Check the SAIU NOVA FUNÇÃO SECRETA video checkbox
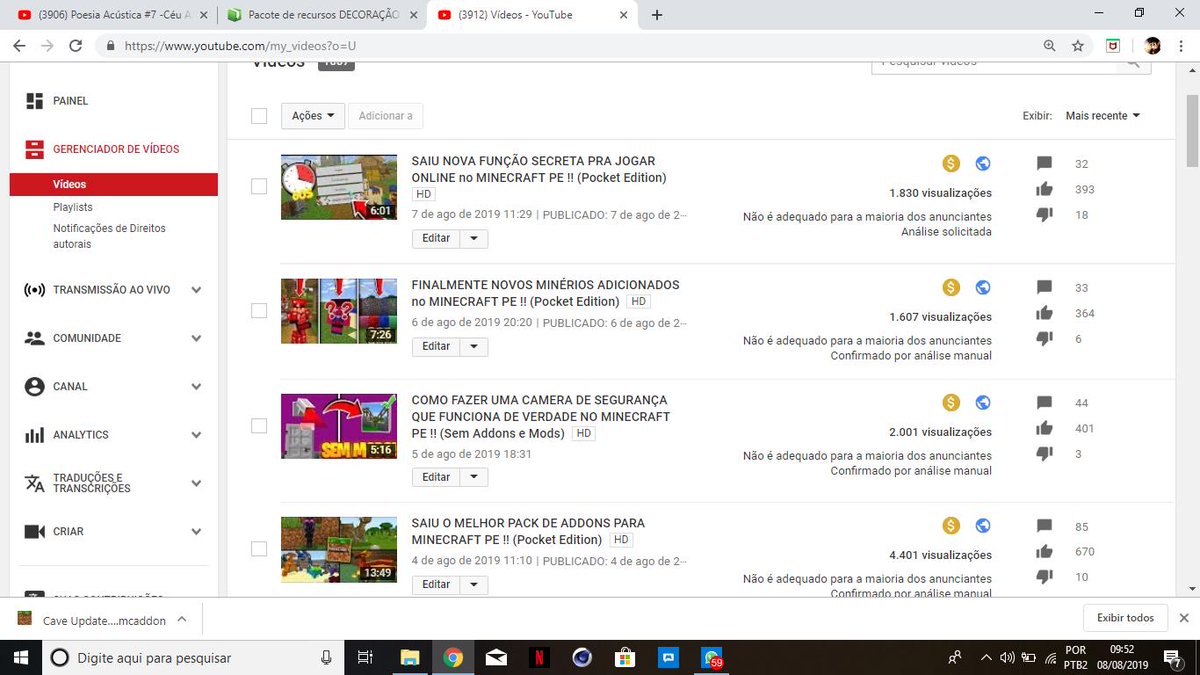The width and height of the screenshot is (1200, 675). pyautogui.click(x=259, y=186)
